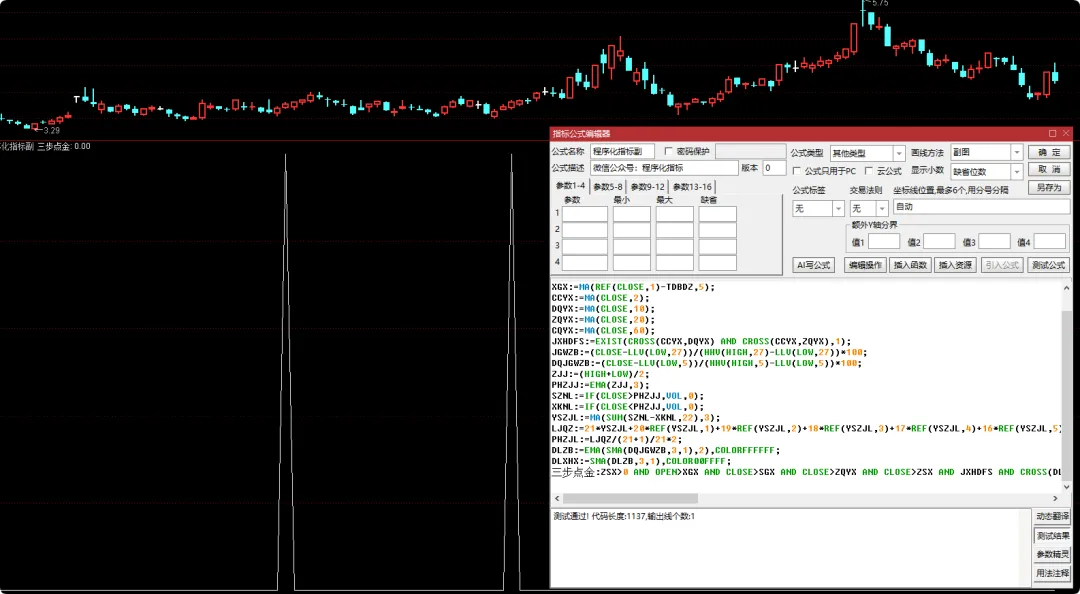Maximize the 指标公式编辑器 window

(x=1052, y=133)
